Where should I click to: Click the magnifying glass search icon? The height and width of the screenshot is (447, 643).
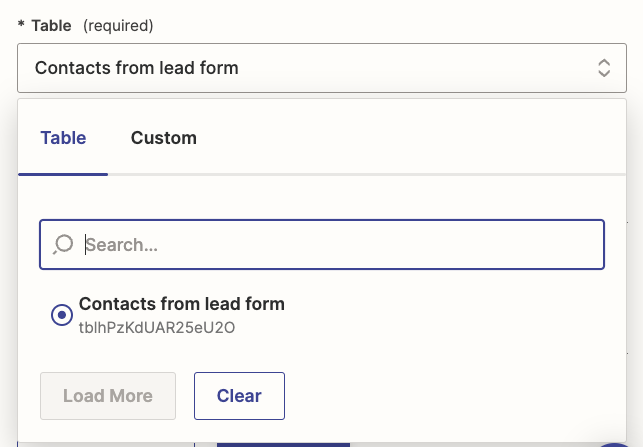pyautogui.click(x=63, y=244)
